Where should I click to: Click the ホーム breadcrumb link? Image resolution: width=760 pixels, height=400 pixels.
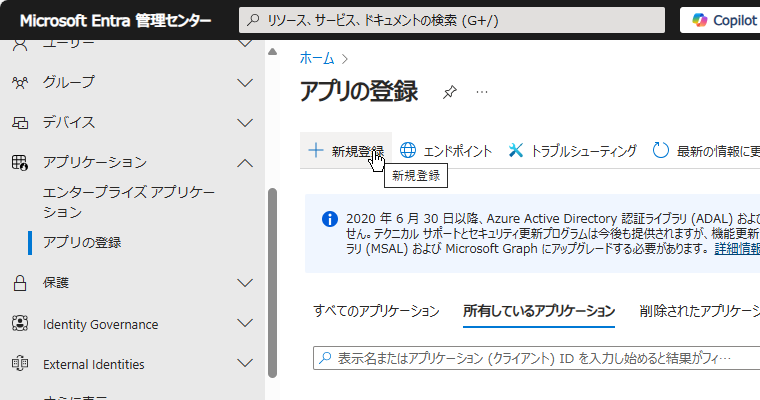pos(317,58)
